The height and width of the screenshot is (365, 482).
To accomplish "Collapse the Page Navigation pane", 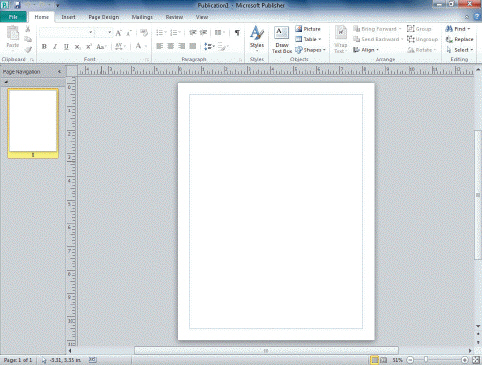I will 59,72.
